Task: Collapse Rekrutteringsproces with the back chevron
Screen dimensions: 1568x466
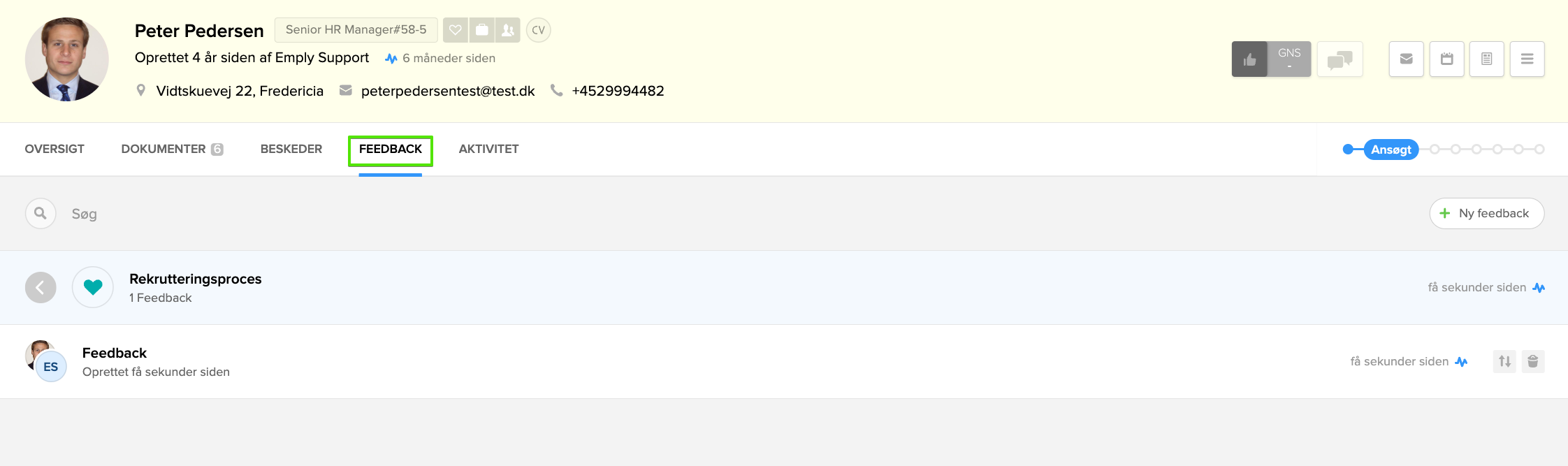Action: coord(41,287)
